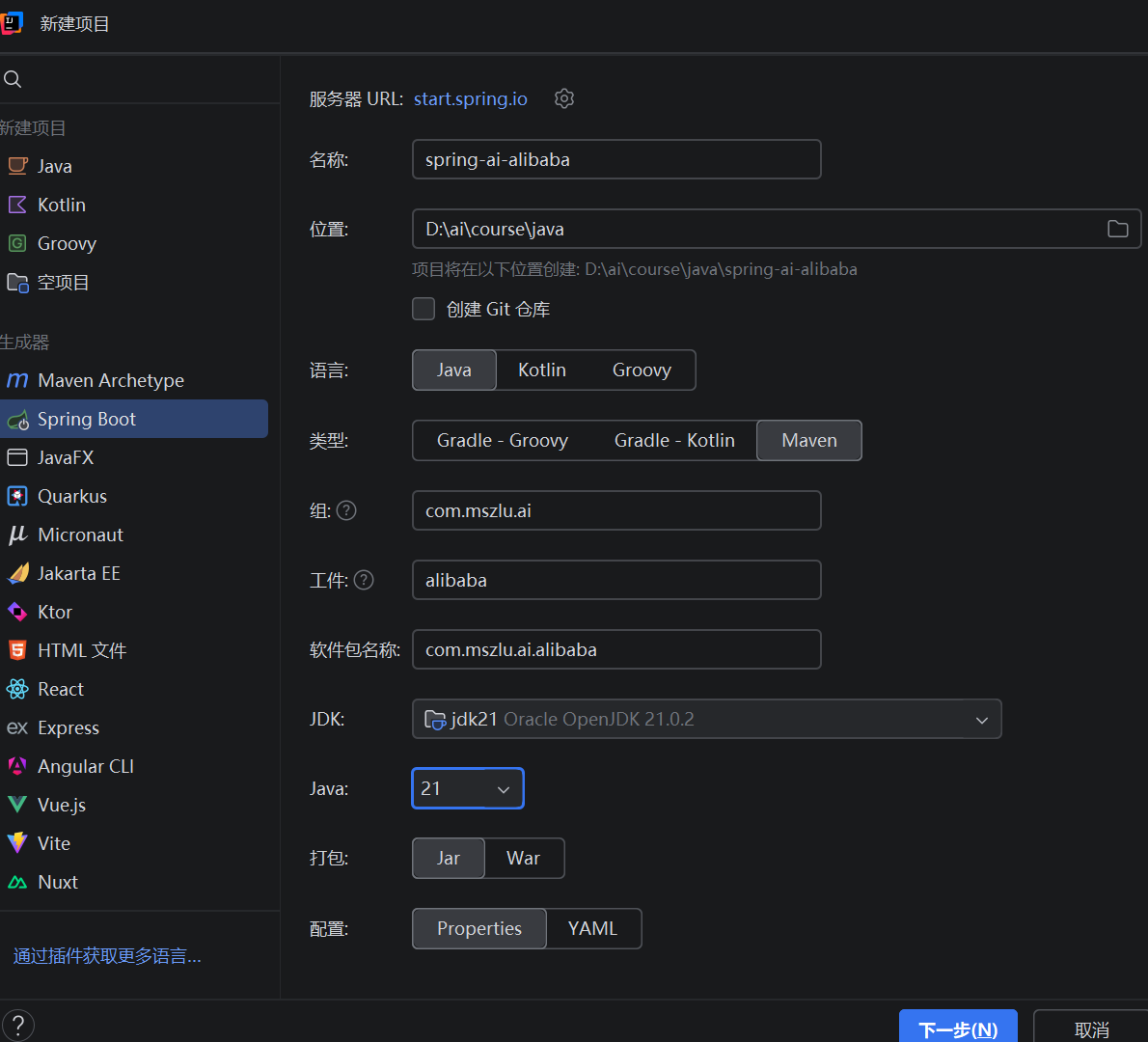This screenshot has width=1148, height=1042.
Task: Open the start.spring.io server link
Action: (471, 98)
